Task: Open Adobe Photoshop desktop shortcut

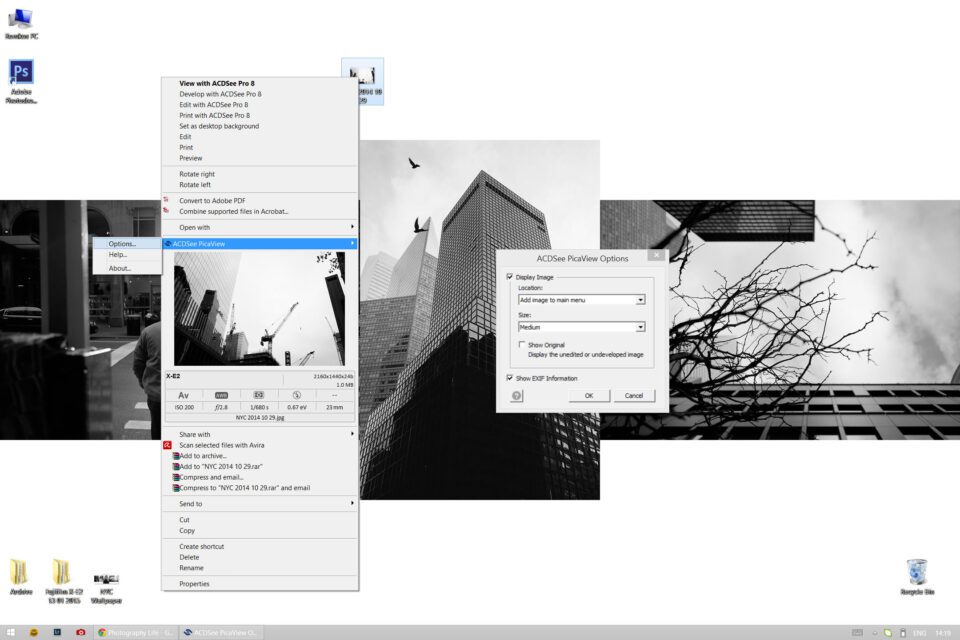Action: pyautogui.click(x=21, y=81)
